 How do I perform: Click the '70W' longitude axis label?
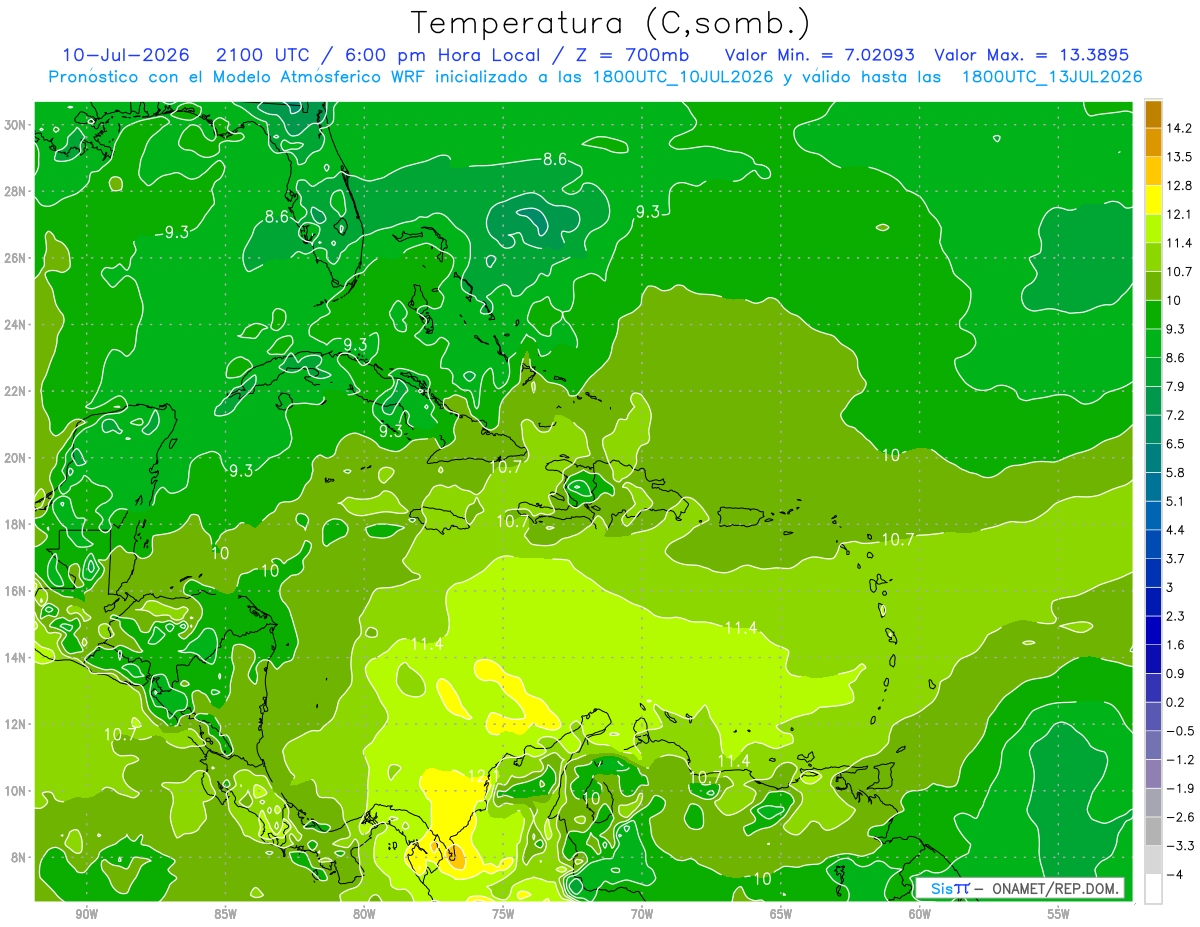642,914
